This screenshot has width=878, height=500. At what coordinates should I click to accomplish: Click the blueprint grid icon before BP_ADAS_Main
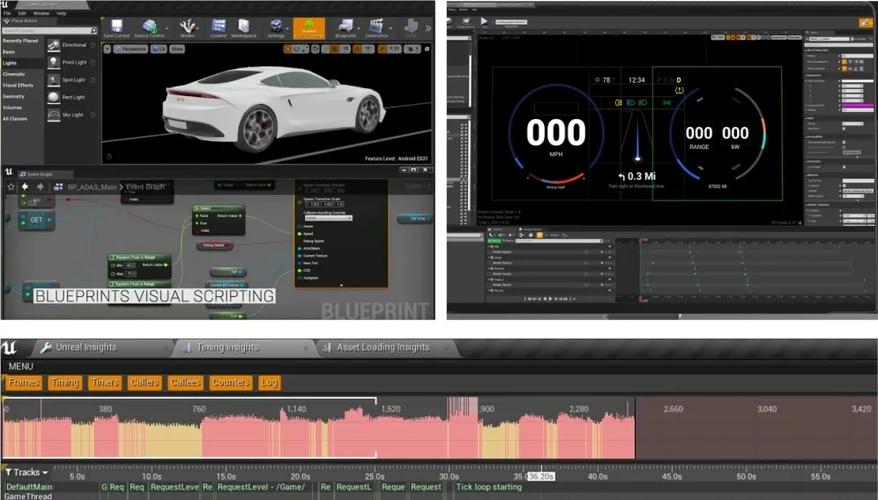click(x=58, y=186)
